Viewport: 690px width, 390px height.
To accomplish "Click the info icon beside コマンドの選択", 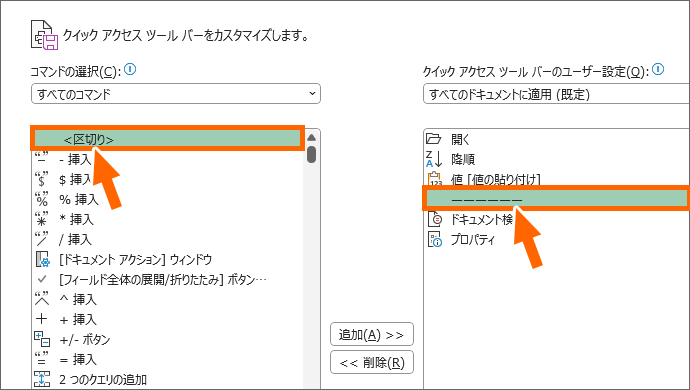I will pos(130,69).
